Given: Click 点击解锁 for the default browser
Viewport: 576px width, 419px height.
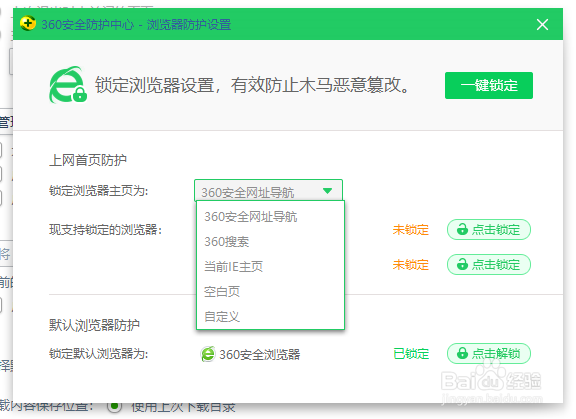Looking at the screenshot, I should (x=489, y=354).
